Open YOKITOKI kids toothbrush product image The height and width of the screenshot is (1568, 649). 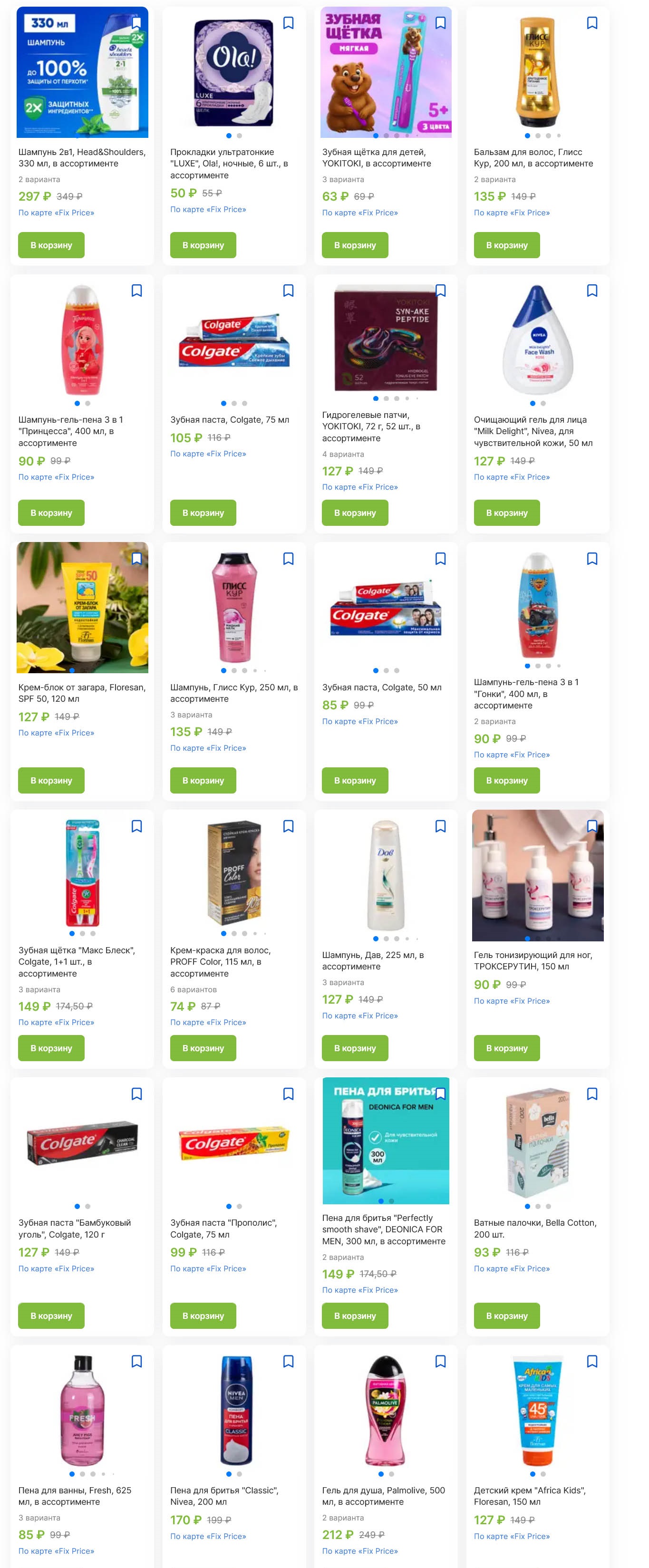pyautogui.click(x=386, y=72)
